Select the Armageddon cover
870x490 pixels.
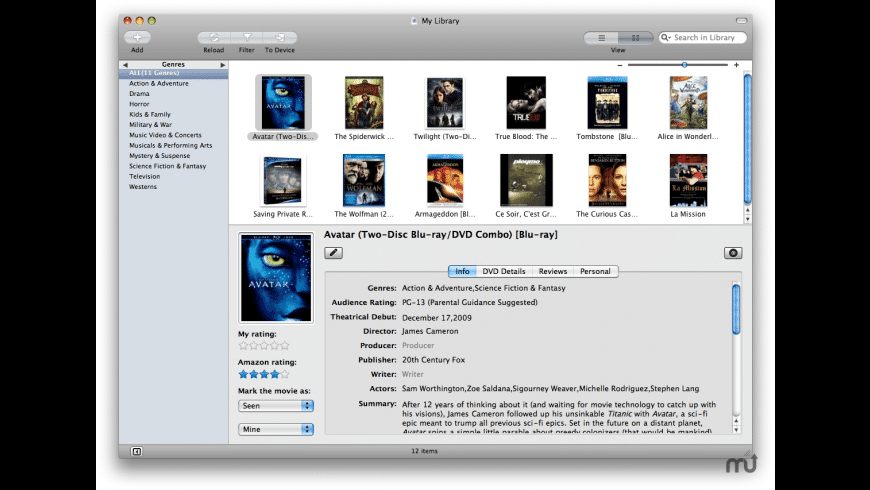tap(445, 180)
